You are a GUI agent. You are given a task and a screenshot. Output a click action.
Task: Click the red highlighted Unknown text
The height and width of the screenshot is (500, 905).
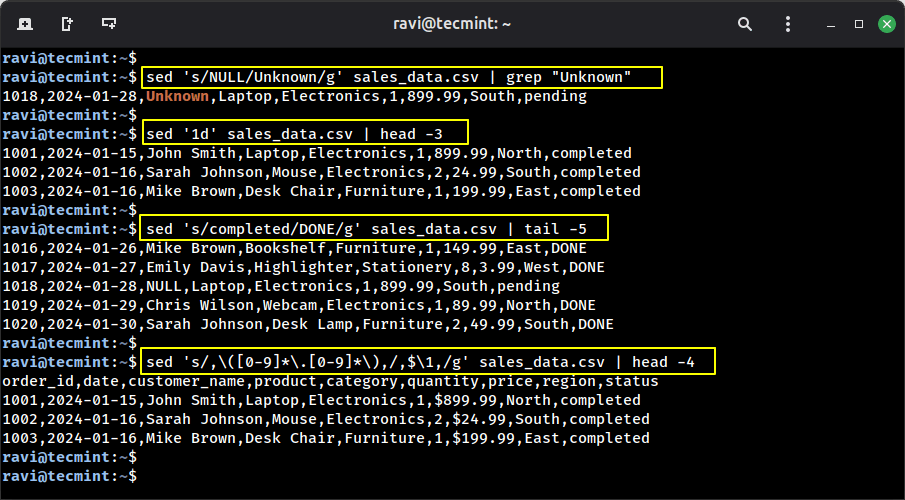[178, 97]
